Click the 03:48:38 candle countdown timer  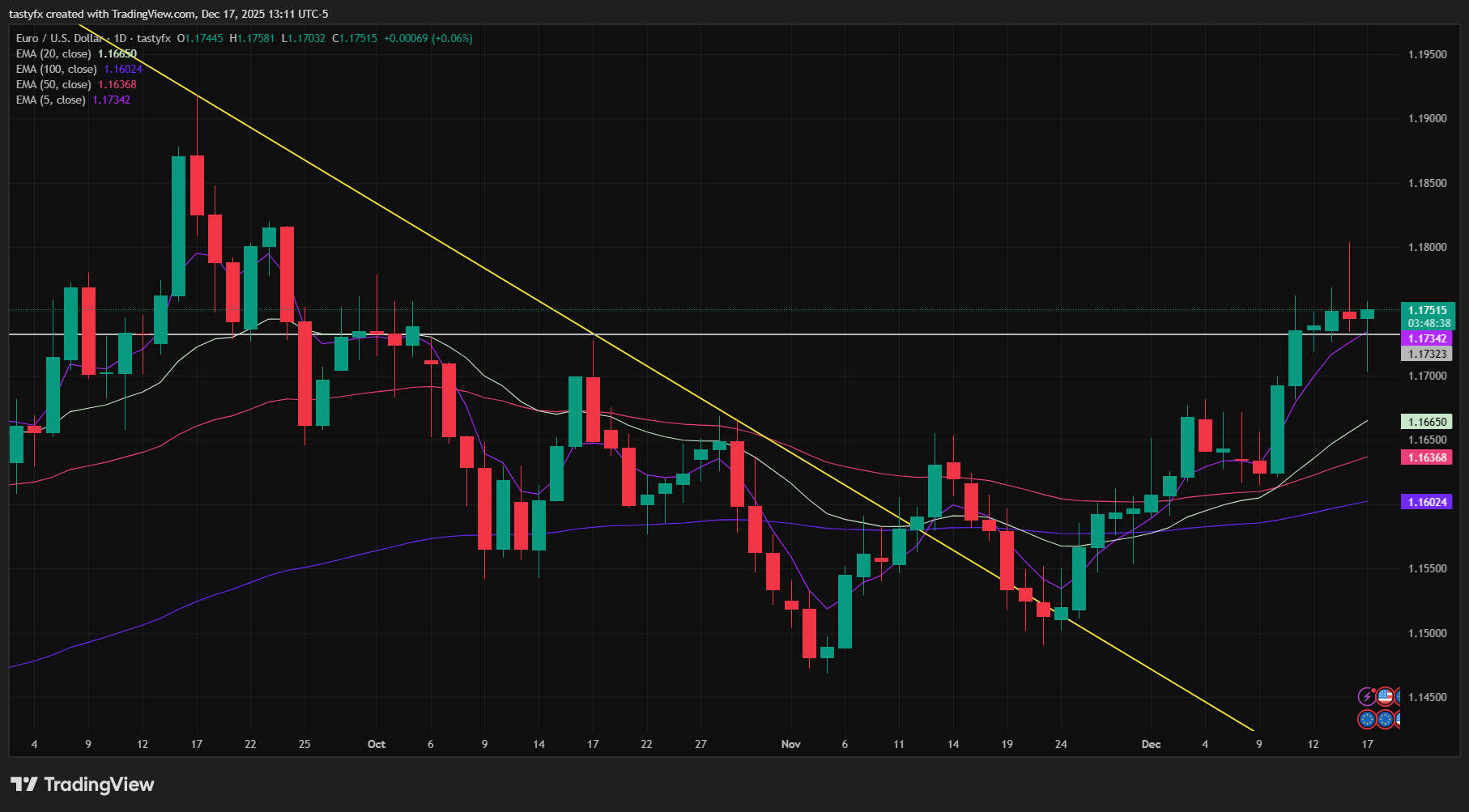[x=1429, y=322]
